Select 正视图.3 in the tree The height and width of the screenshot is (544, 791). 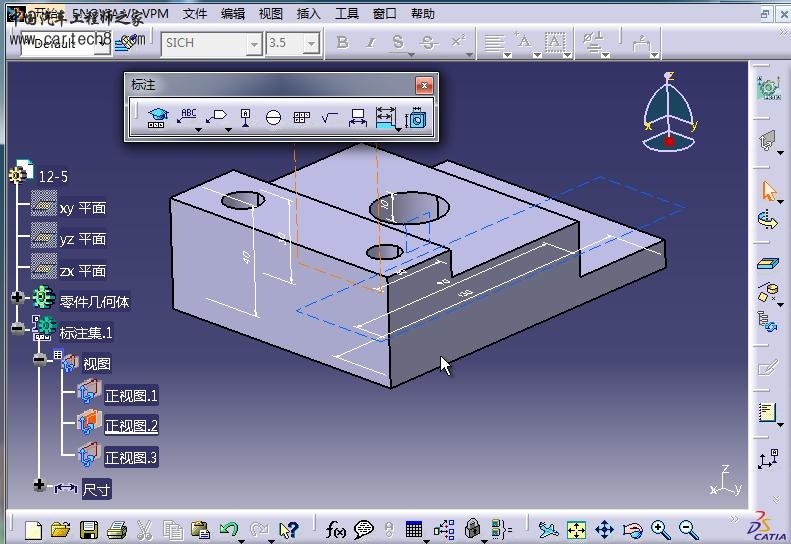click(x=131, y=458)
